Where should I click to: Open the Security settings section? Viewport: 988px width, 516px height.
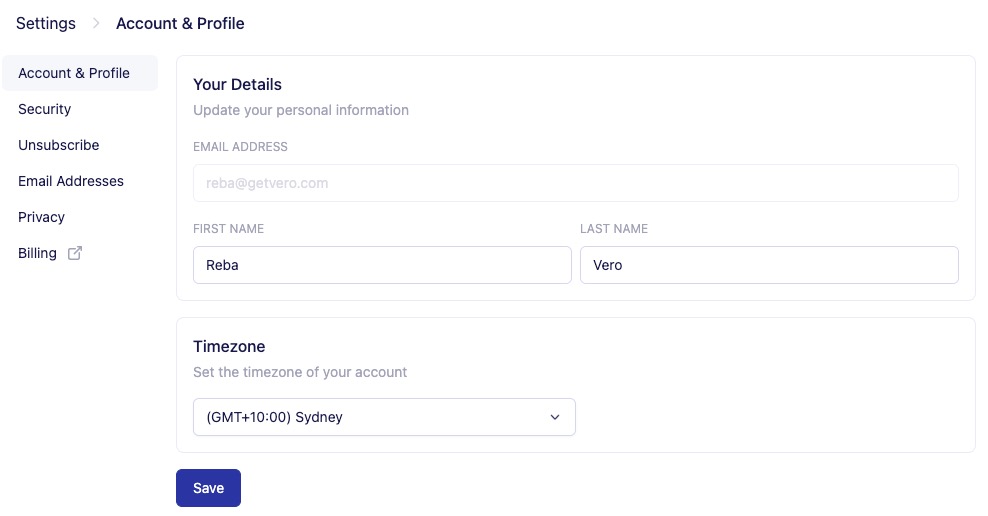click(45, 109)
